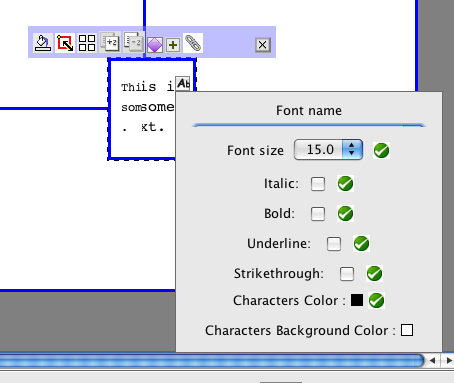Toggle the Underline checkbox
Viewport: 454px width, 383px height.
334,244
